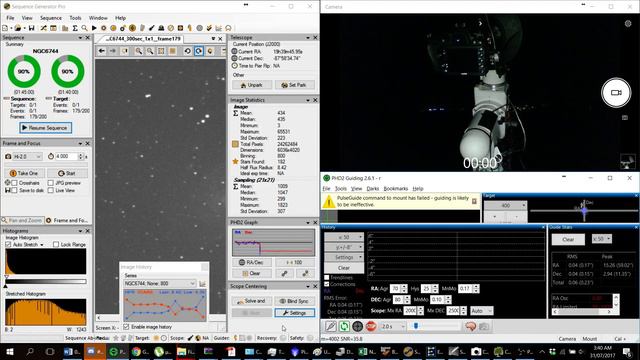The image size is (640, 360).
Task: Click the PHD2 guide crosshair icon
Action: coord(358,327)
